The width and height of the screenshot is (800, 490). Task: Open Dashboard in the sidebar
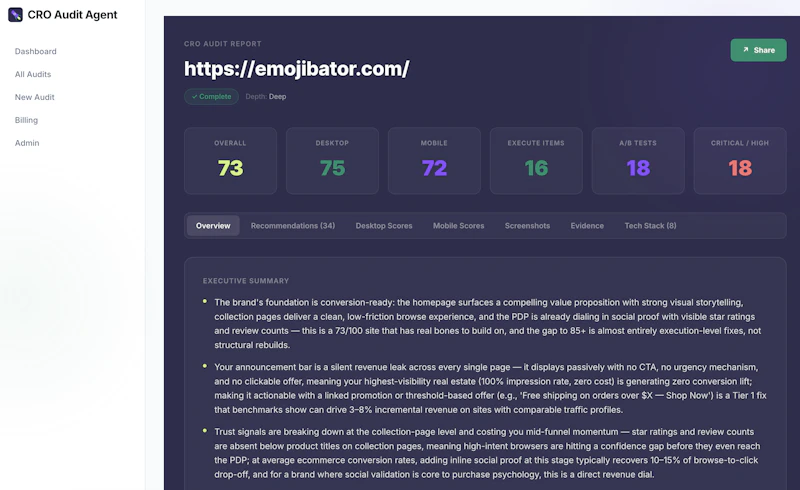tap(36, 51)
